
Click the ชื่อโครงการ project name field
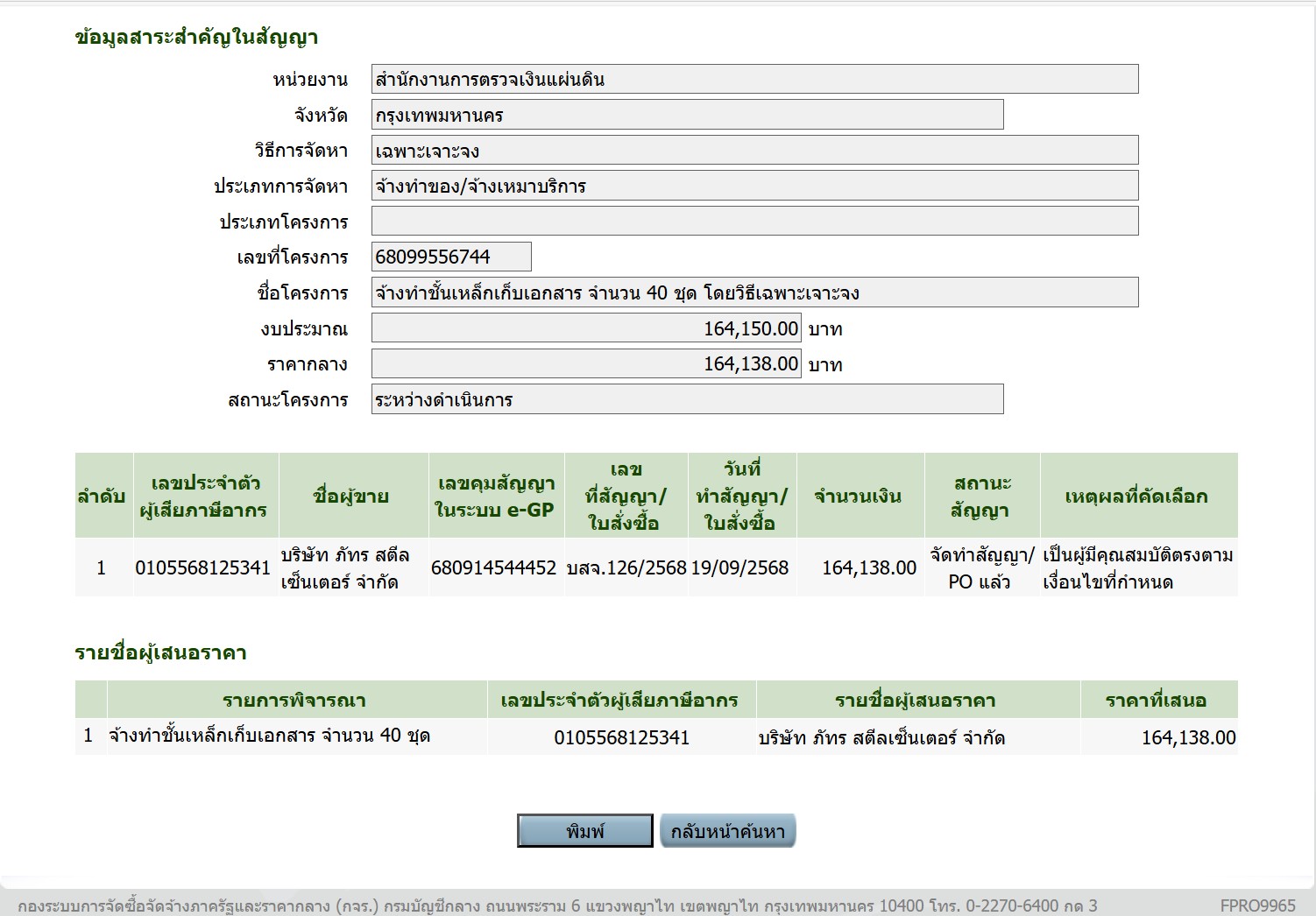click(x=754, y=292)
